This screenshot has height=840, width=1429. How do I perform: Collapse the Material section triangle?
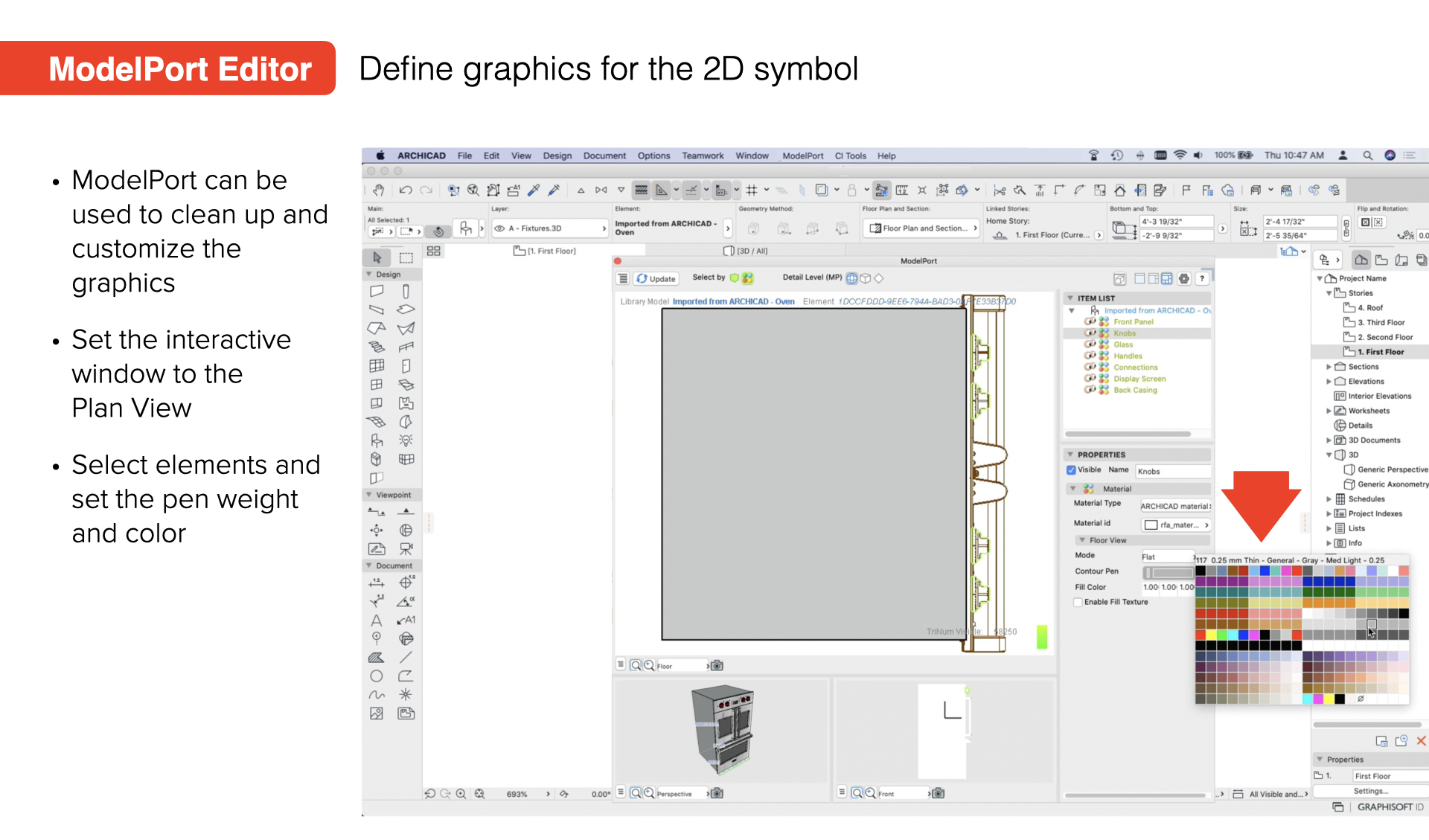click(1072, 489)
